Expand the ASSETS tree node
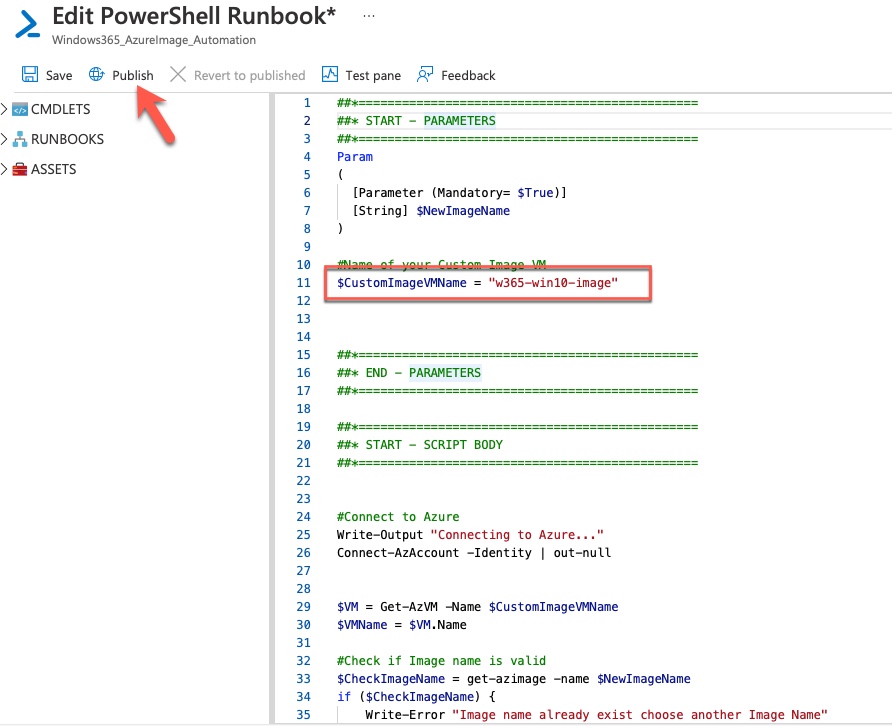Viewport: 892px width, 726px height. tap(5, 170)
